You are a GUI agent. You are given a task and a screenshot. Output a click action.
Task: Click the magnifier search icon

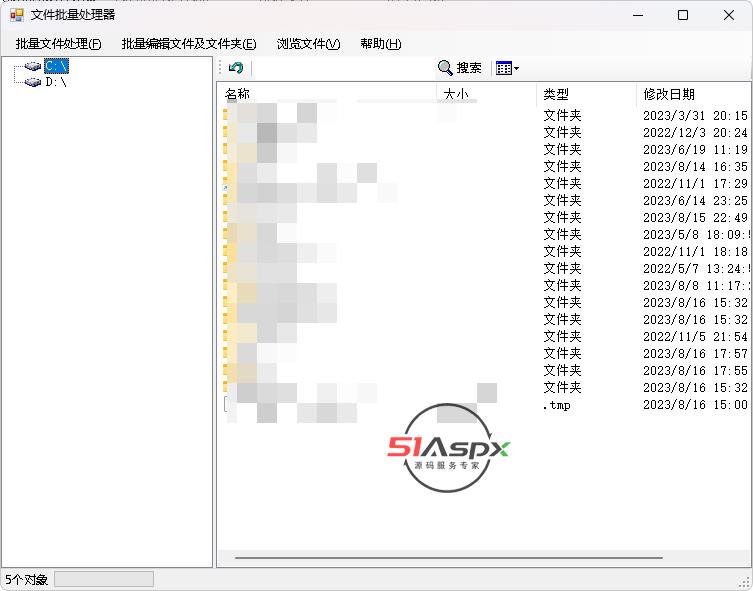coord(445,68)
